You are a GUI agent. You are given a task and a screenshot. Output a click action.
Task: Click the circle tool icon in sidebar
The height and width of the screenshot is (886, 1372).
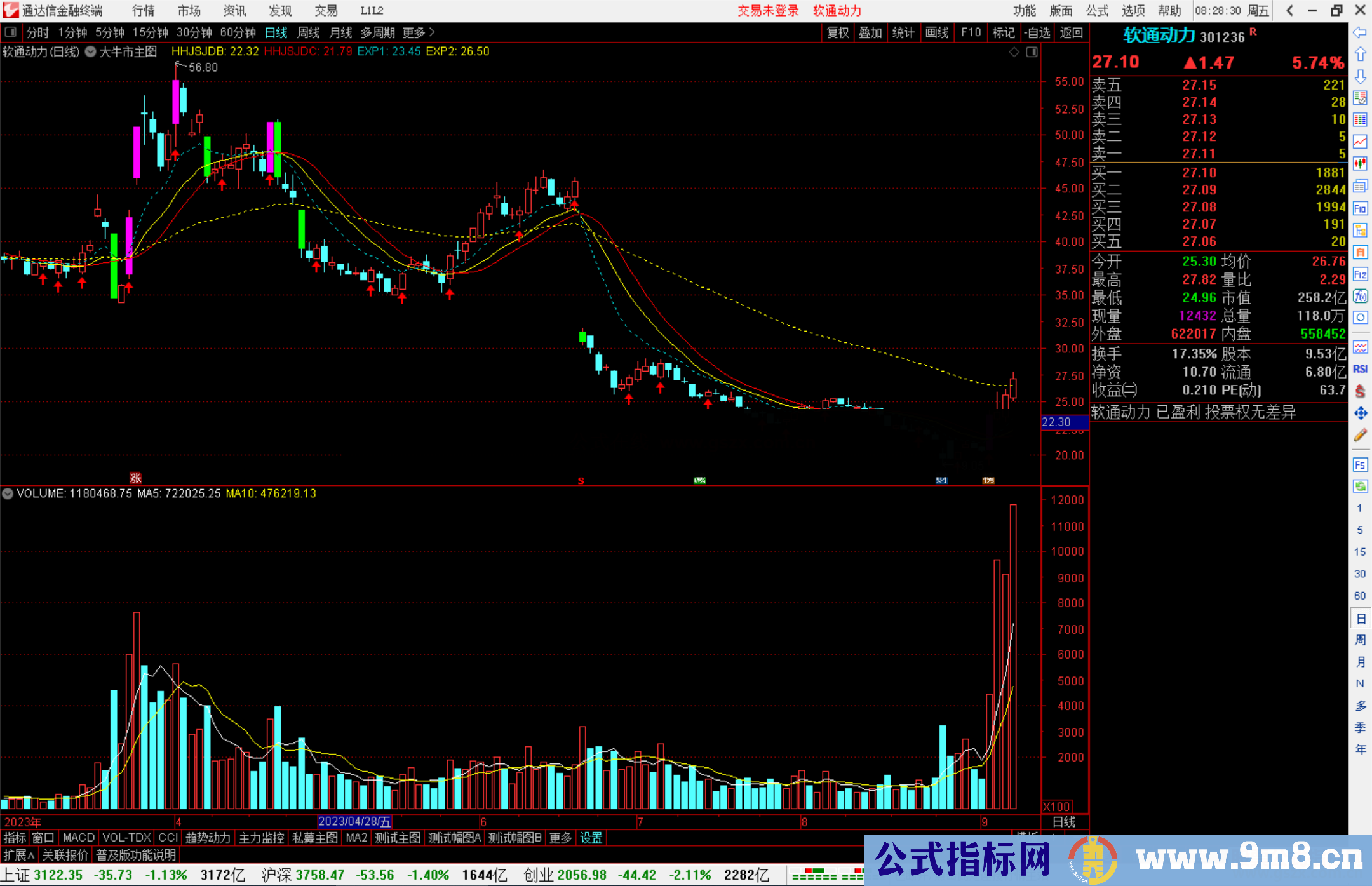[x=1360, y=317]
